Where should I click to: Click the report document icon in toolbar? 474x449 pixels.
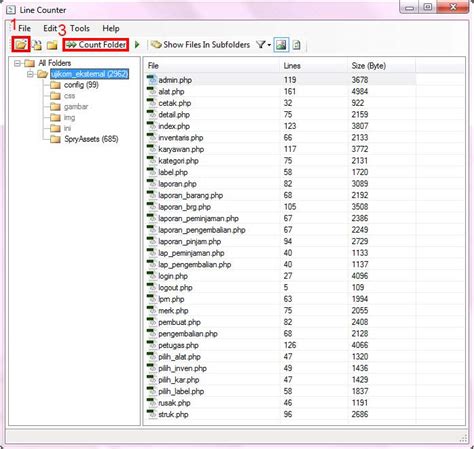296,45
